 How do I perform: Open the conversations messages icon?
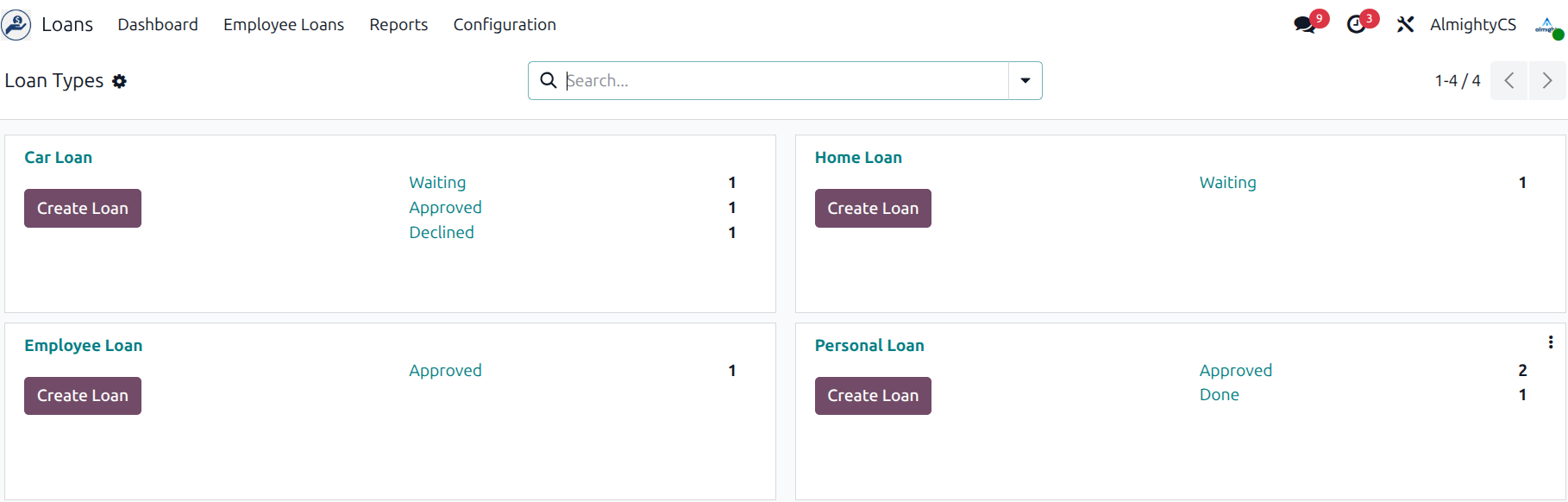[1305, 25]
